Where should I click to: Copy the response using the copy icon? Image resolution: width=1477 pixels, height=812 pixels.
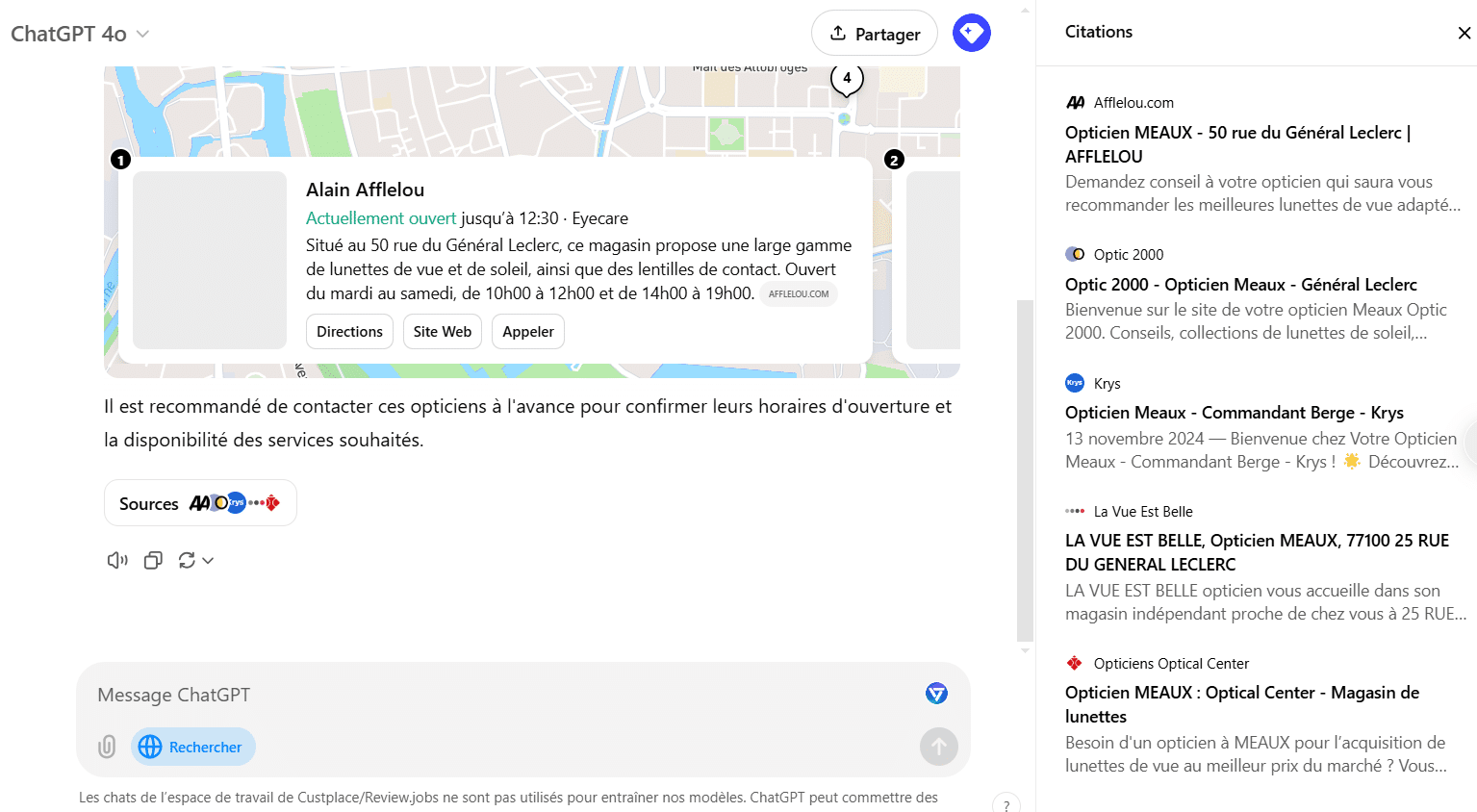(152, 560)
